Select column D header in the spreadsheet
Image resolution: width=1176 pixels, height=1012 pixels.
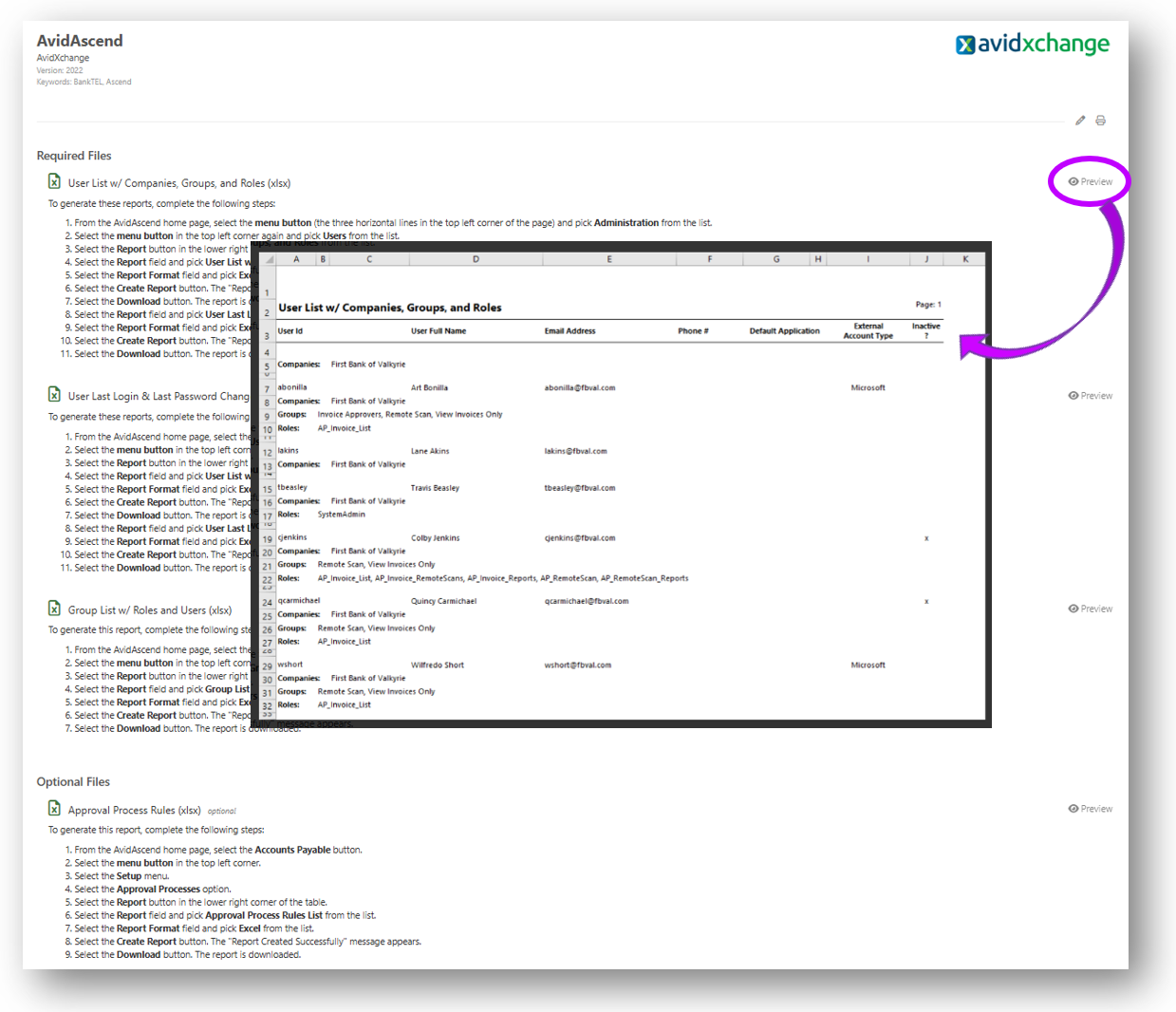[476, 259]
